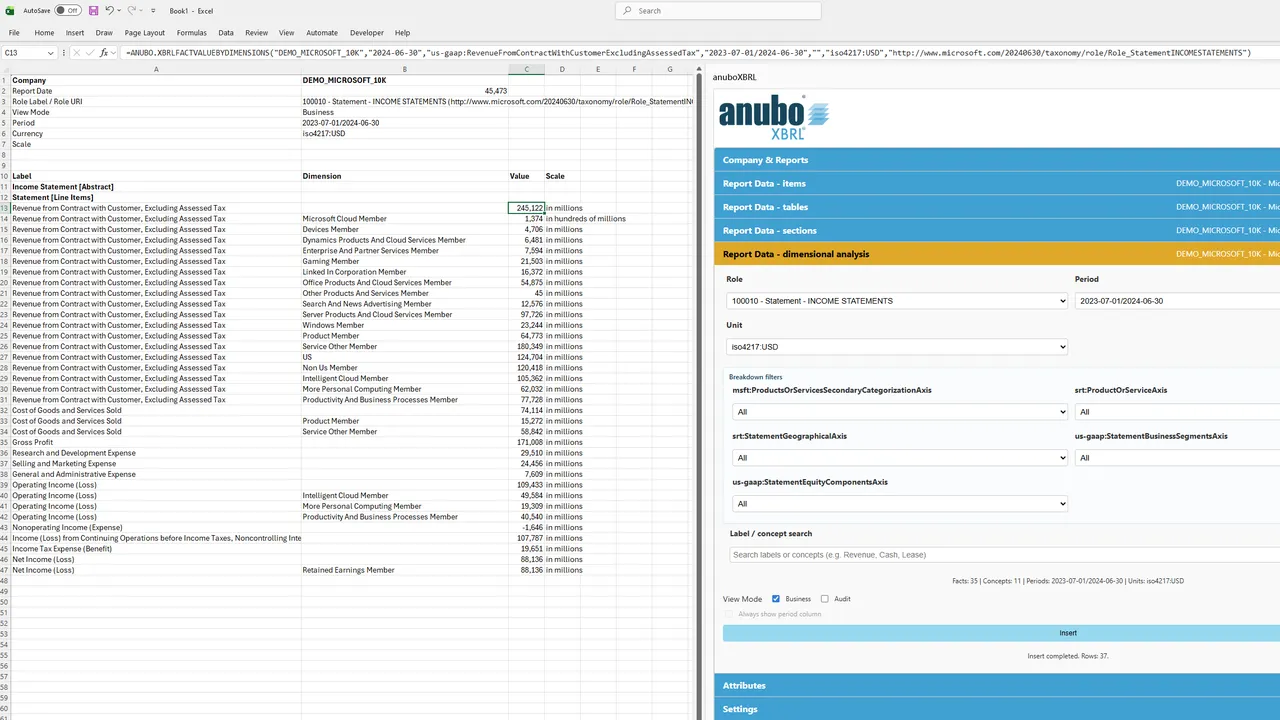Click the Save icon
The image size is (1280, 720).
[x=93, y=10]
